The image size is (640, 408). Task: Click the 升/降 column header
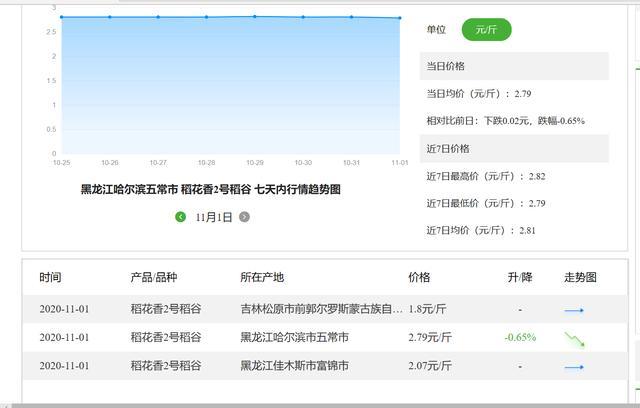click(x=520, y=277)
